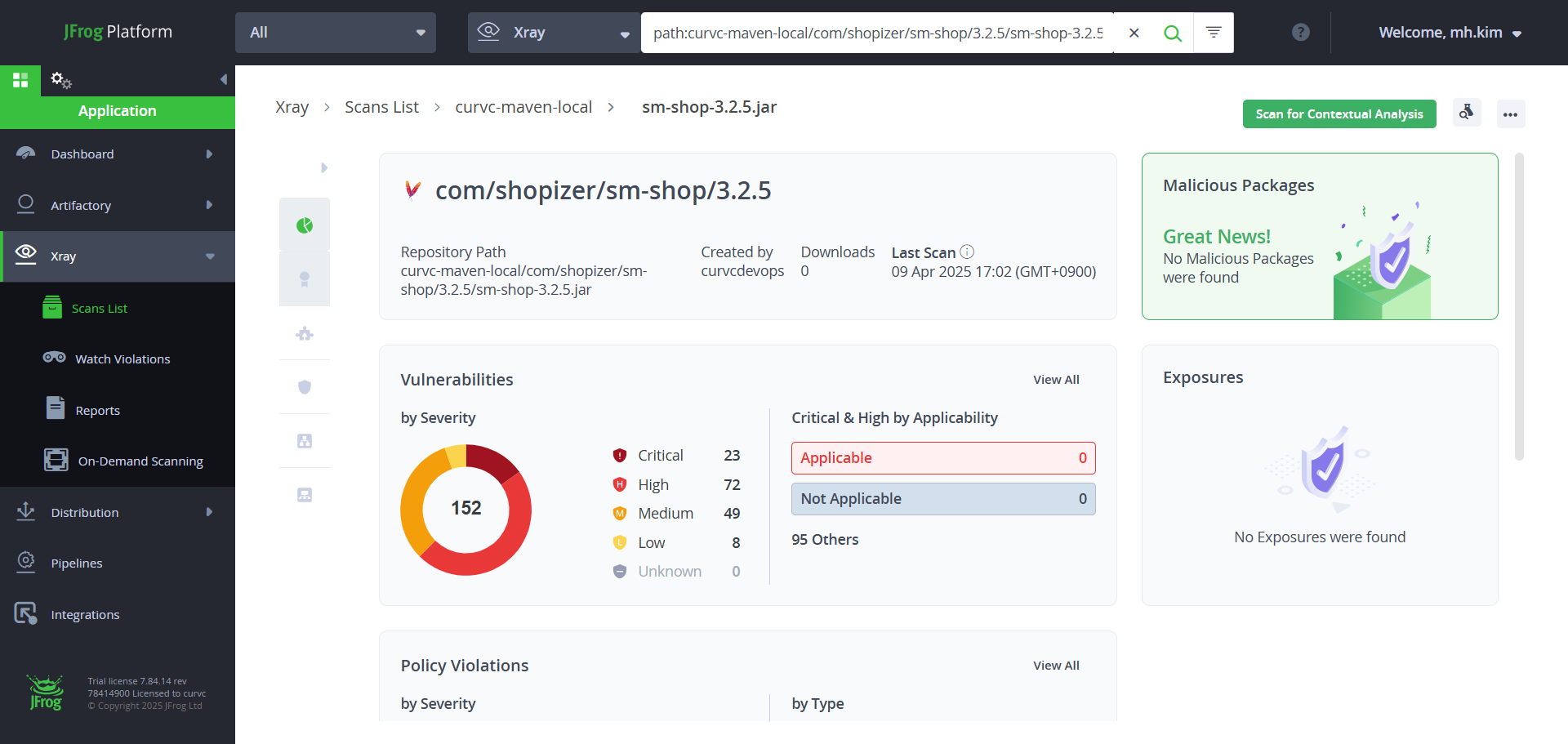
Task: Open the Administration gears icon in sidebar
Action: (61, 80)
